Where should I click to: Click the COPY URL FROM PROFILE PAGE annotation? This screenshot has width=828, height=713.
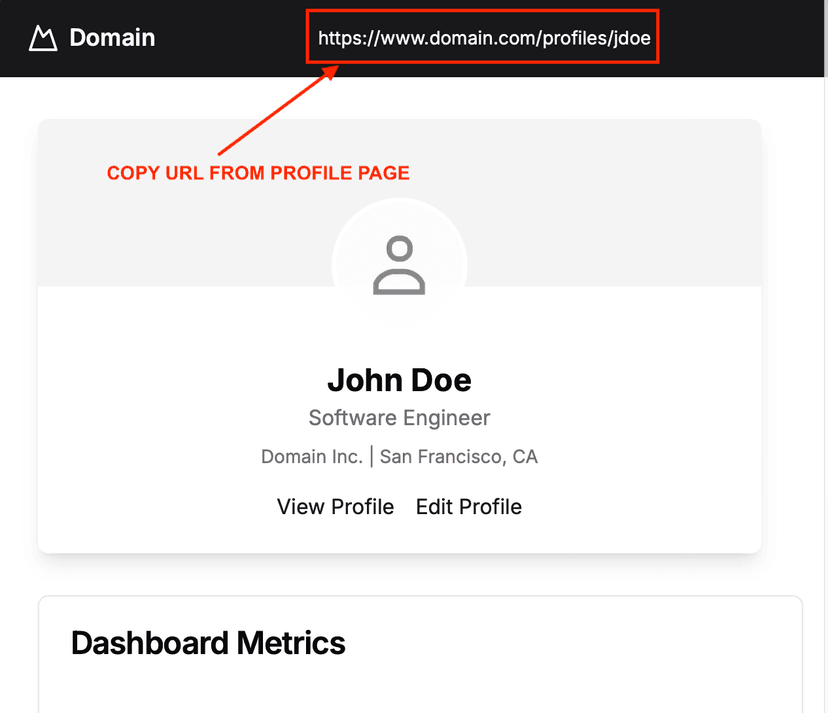(258, 173)
